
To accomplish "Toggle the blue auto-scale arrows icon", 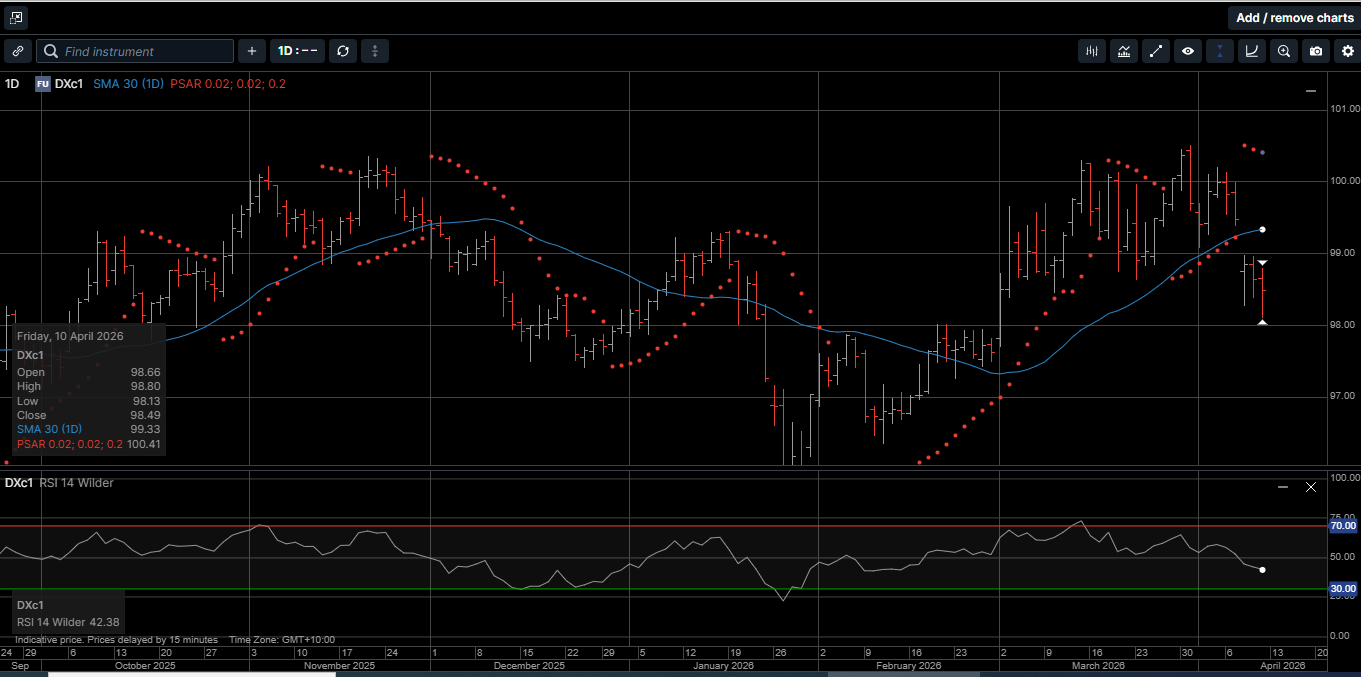I will pos(1220,51).
